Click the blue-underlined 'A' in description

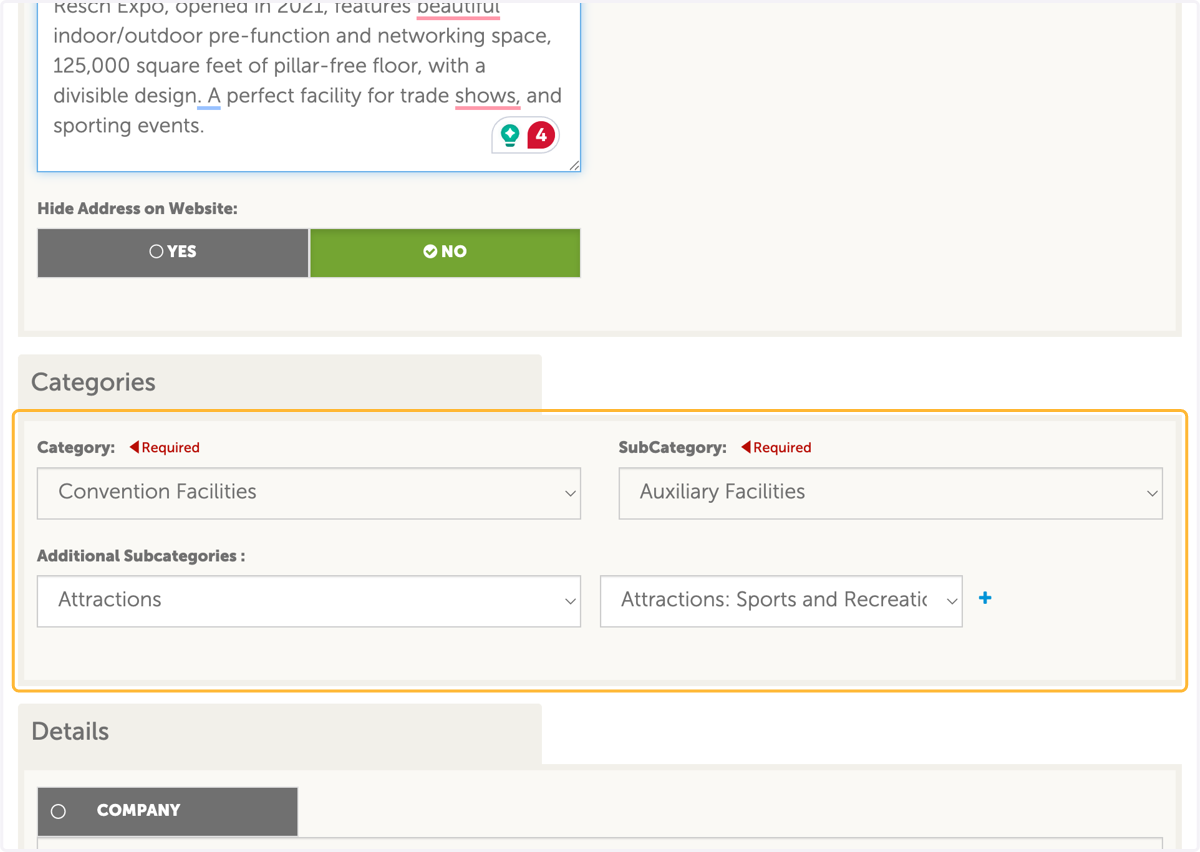tap(214, 96)
